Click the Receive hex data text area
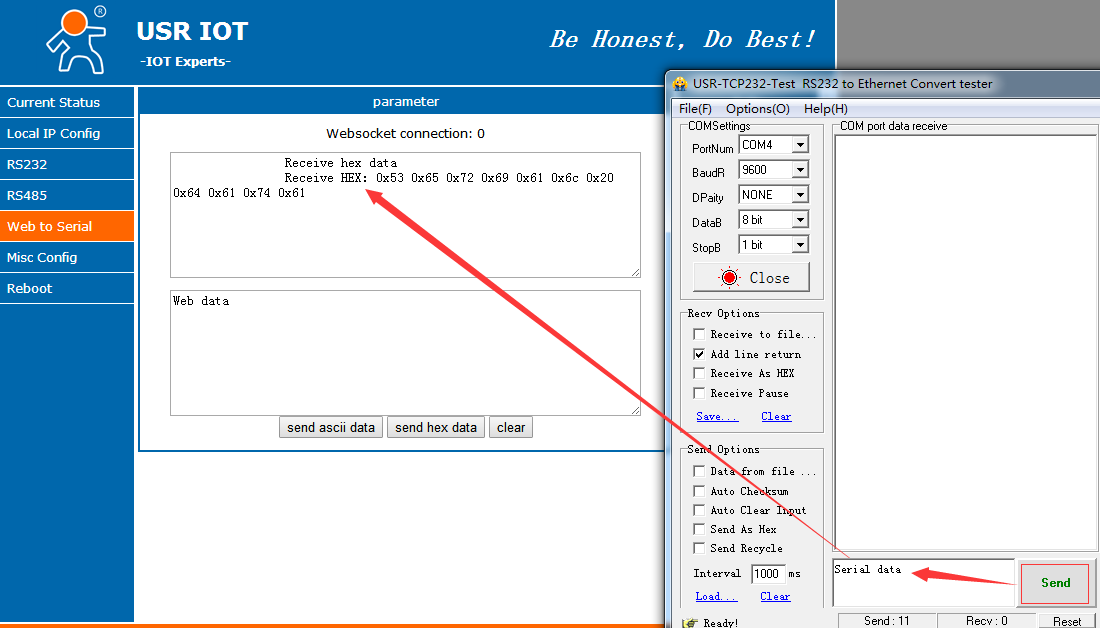1100x628 pixels. pos(405,215)
